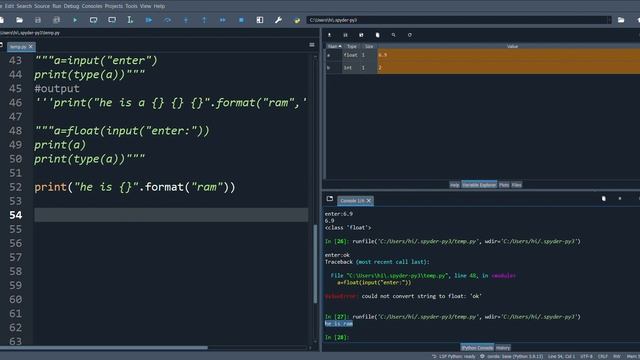640x360 pixels.
Task: Import data into Variable Explorer
Action: [329, 35]
